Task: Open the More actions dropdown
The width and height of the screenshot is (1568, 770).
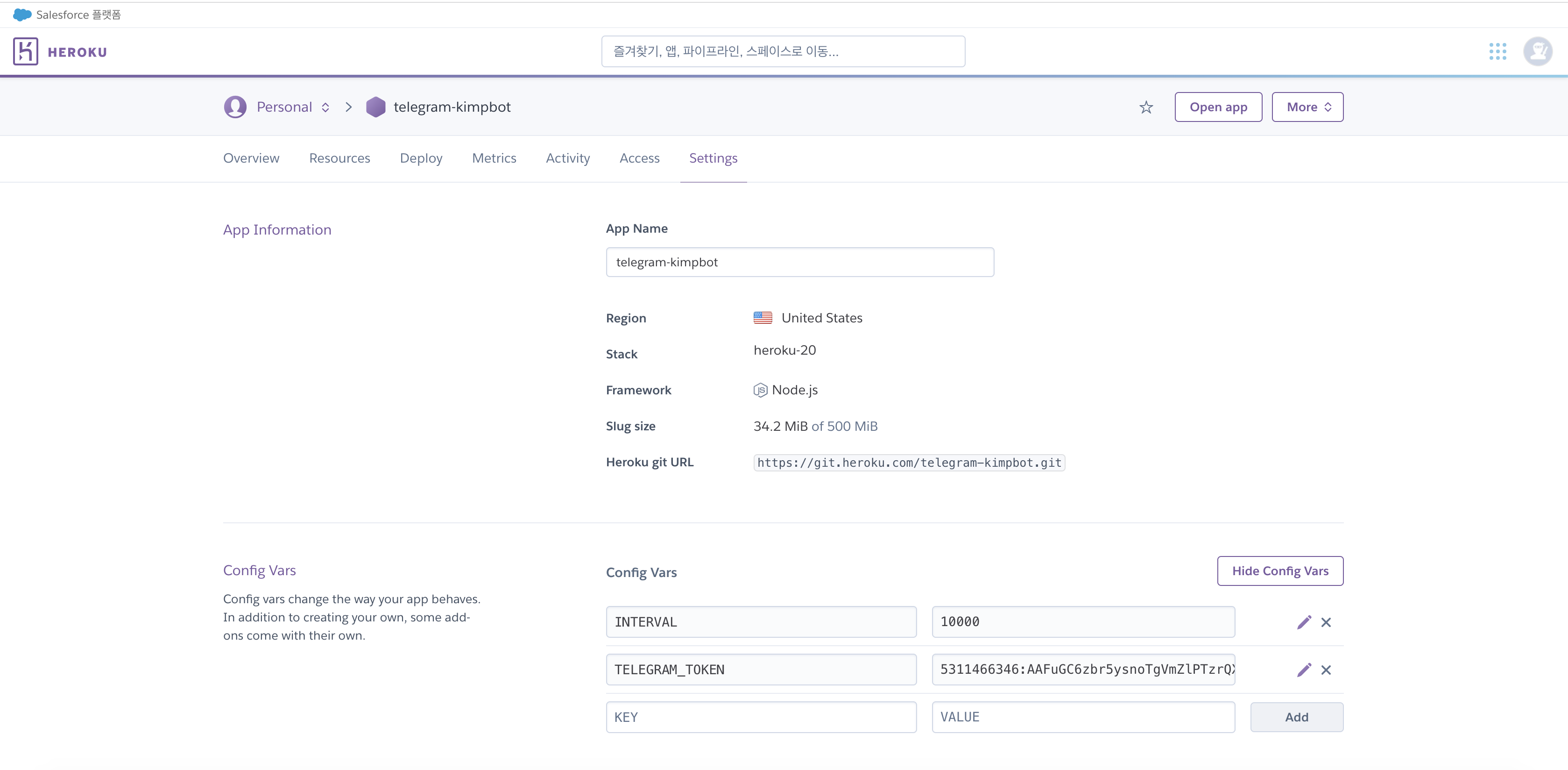Action: [x=1307, y=107]
